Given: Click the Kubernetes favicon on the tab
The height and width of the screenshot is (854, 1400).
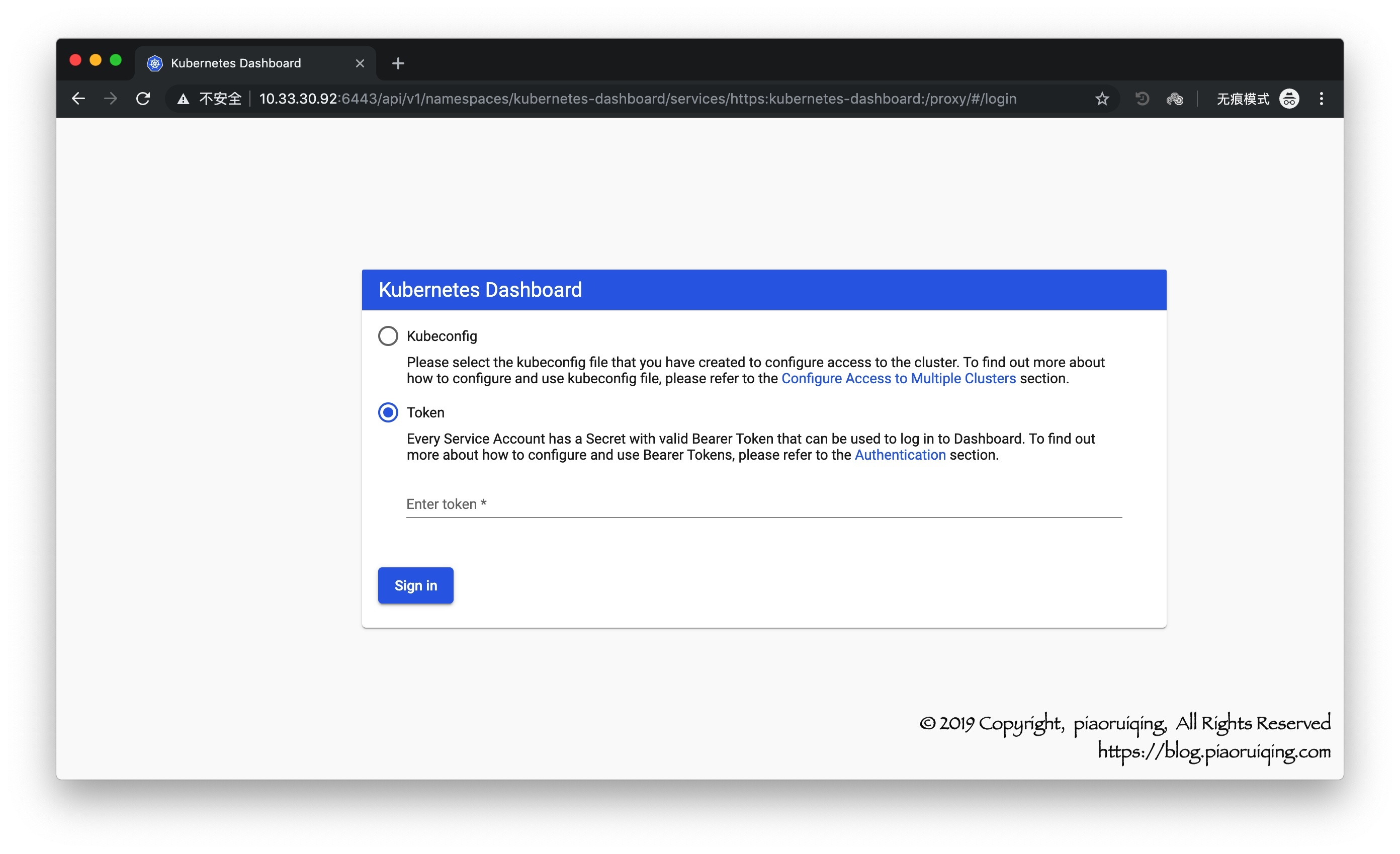Looking at the screenshot, I should pos(154,63).
